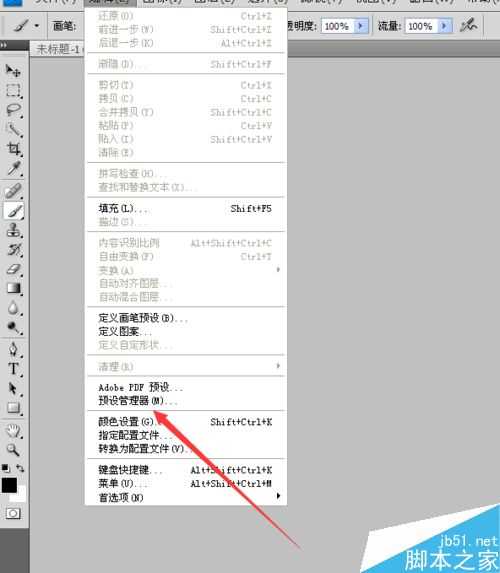The width and height of the screenshot is (500, 573).
Task: Open the background color picker
Action: 20,496
